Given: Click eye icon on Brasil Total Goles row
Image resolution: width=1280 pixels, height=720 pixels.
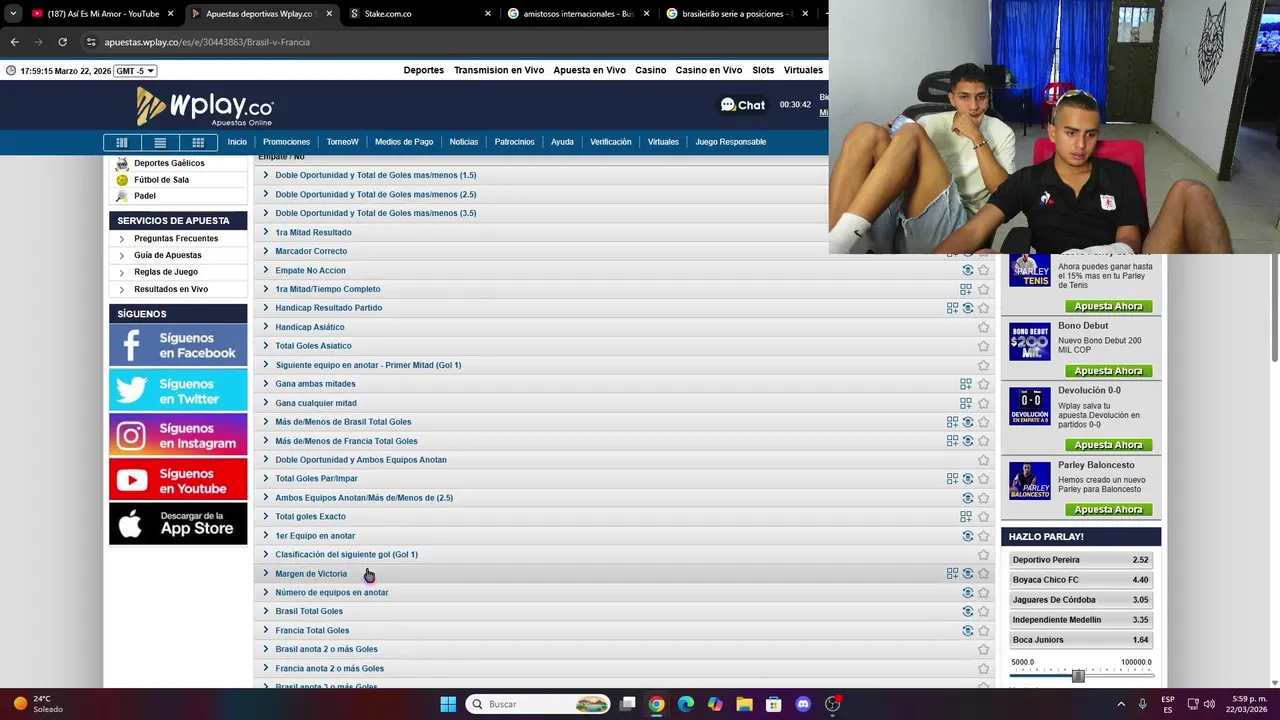Looking at the screenshot, I should tap(967, 611).
